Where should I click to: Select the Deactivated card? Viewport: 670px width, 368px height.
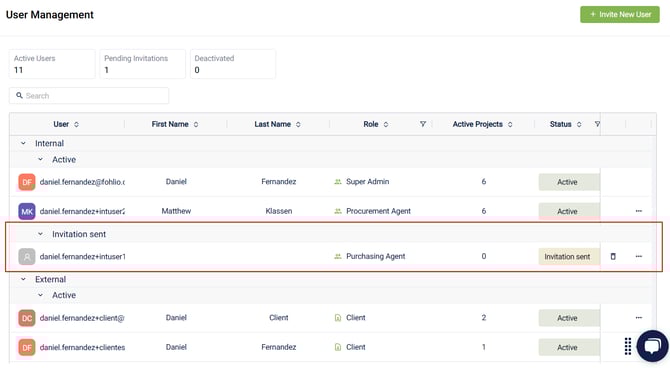pyautogui.click(x=233, y=64)
